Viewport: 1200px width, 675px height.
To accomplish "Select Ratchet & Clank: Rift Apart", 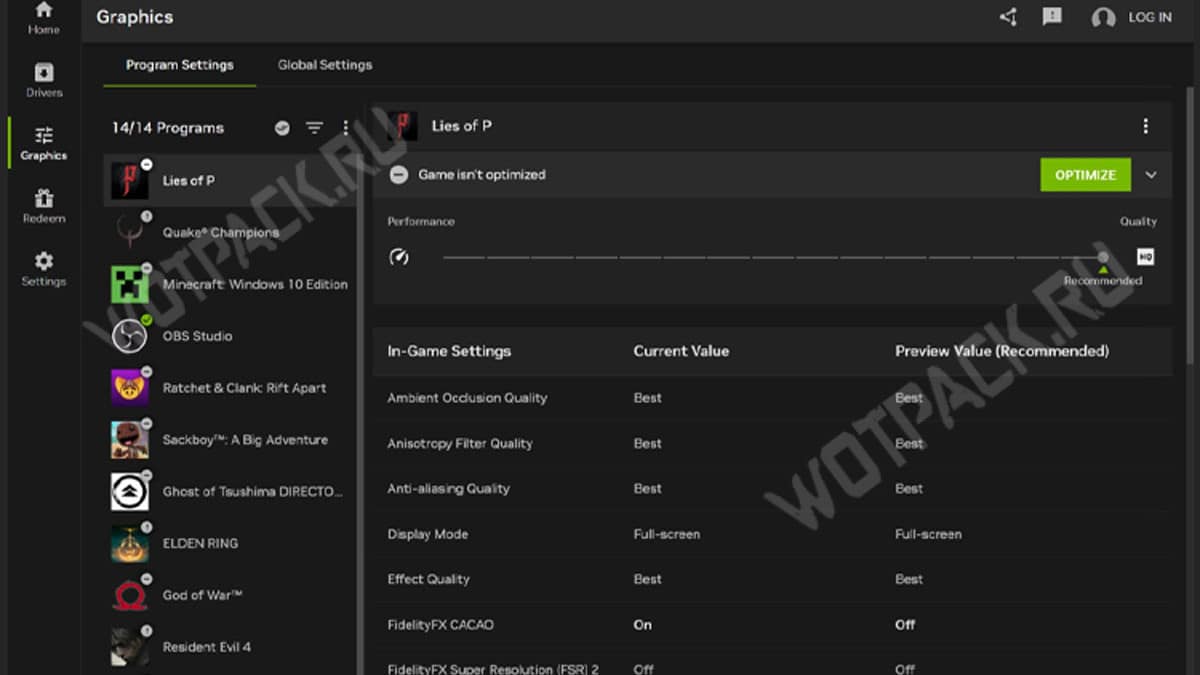I will coord(230,388).
